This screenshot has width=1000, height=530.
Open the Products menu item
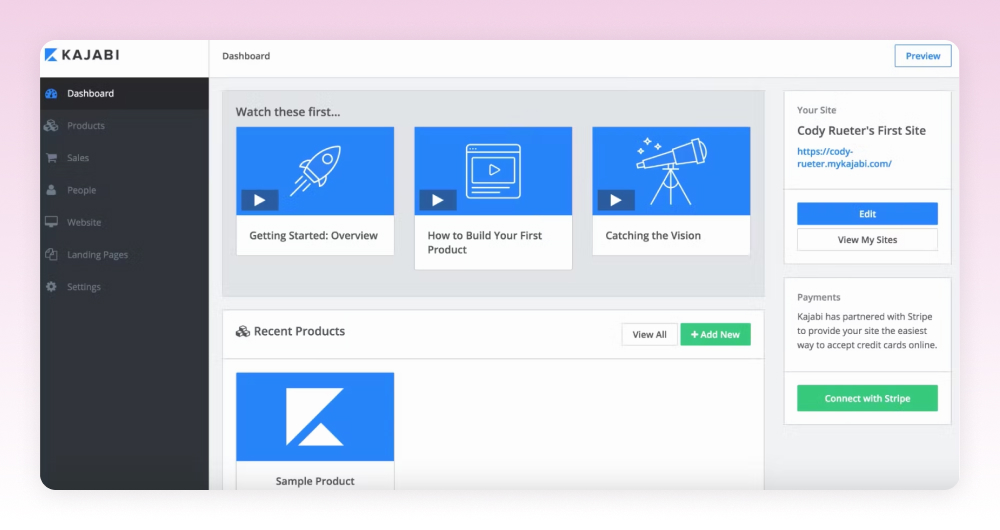[x=124, y=126]
